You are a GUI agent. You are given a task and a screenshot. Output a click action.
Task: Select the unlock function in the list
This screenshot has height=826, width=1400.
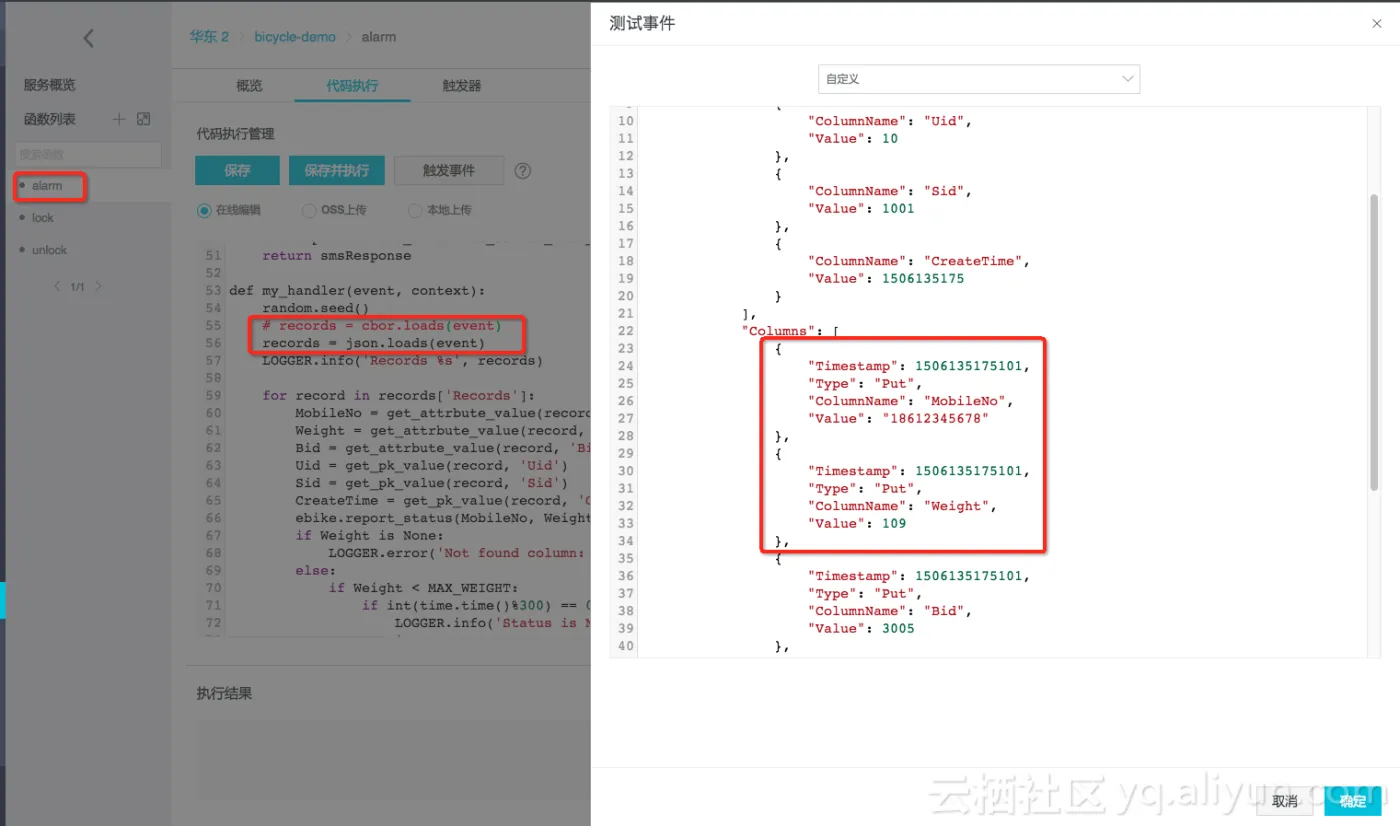(x=49, y=250)
